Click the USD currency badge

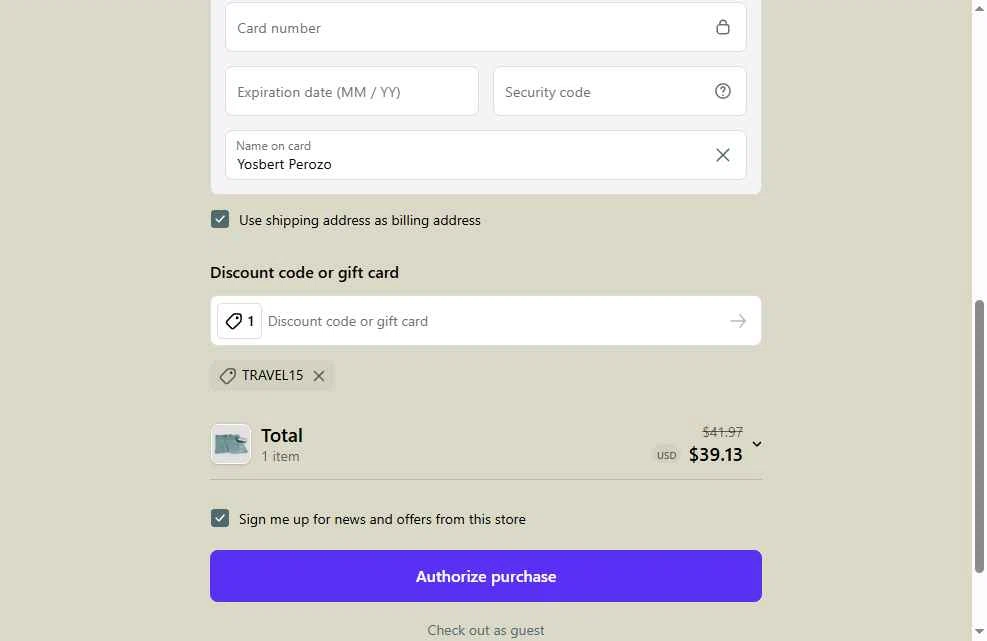click(x=666, y=455)
